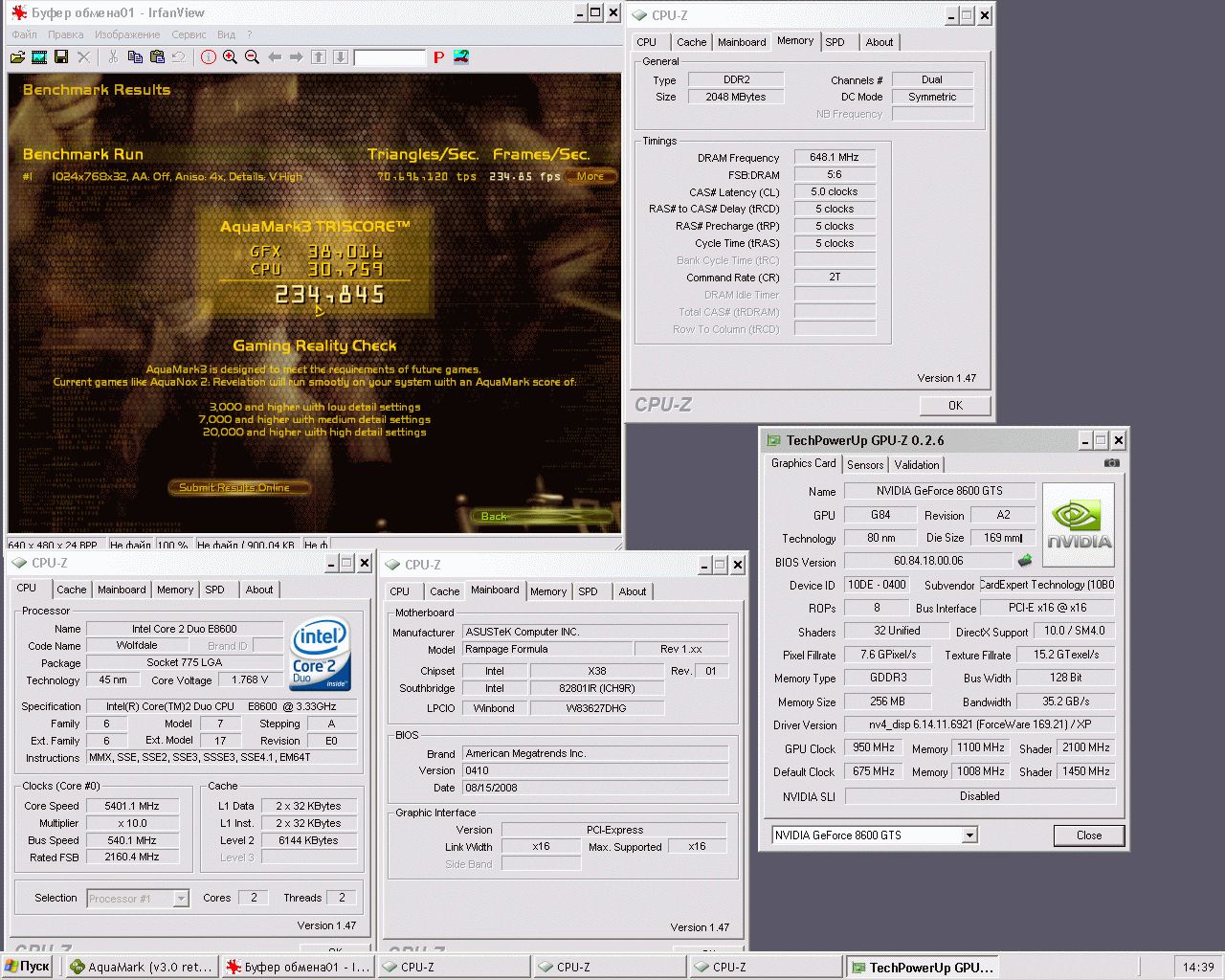Click the Save floppy icon in IrfanView
This screenshot has width=1225, height=980.
61,57
